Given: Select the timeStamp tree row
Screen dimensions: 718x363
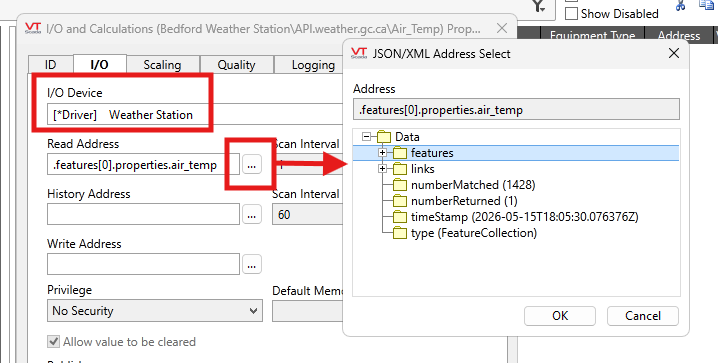Looking at the screenshot, I should pyautogui.click(x=524, y=217).
